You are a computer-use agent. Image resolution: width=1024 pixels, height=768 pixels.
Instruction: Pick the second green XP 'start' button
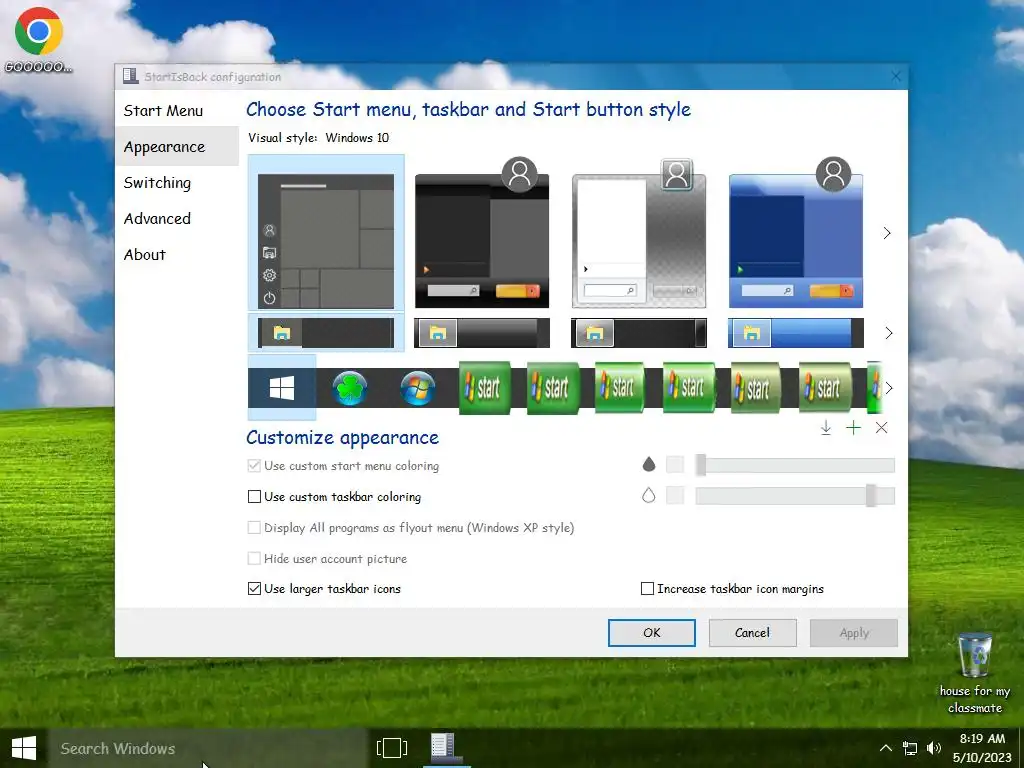(552, 388)
